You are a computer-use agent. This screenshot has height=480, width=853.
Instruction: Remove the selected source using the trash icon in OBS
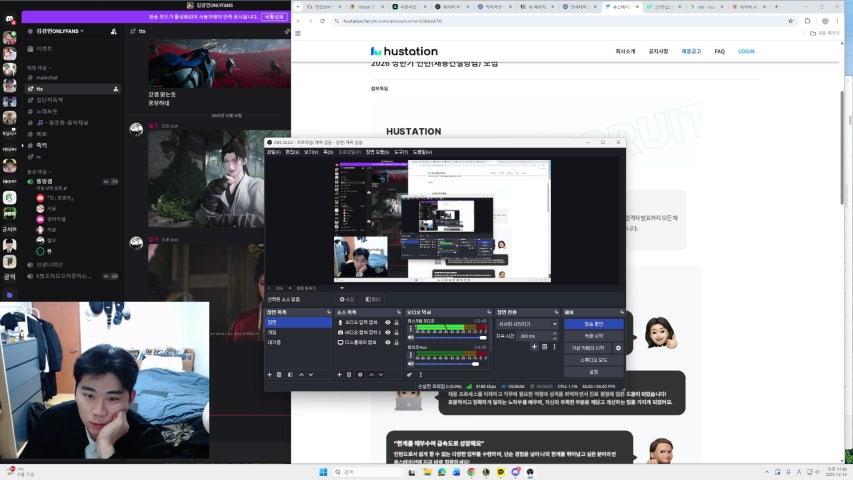click(x=349, y=374)
